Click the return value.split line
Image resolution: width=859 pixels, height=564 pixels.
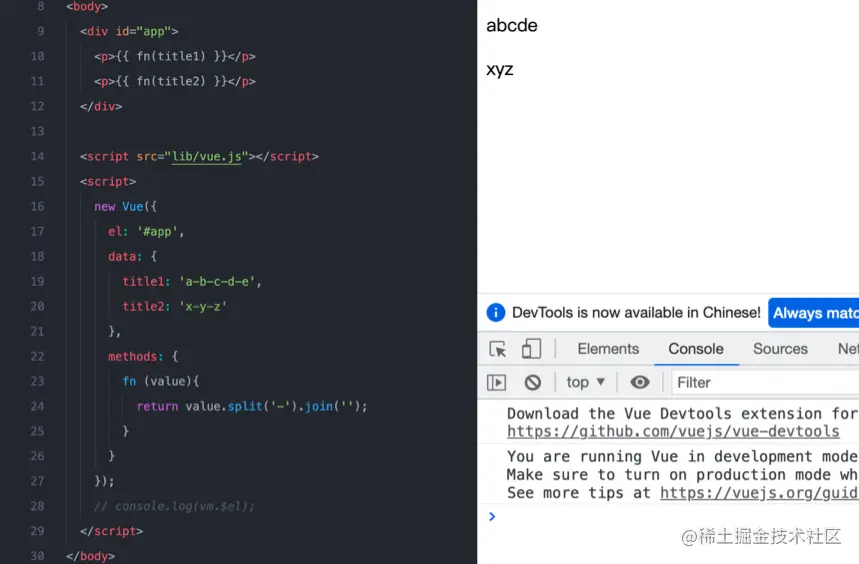tap(251, 406)
